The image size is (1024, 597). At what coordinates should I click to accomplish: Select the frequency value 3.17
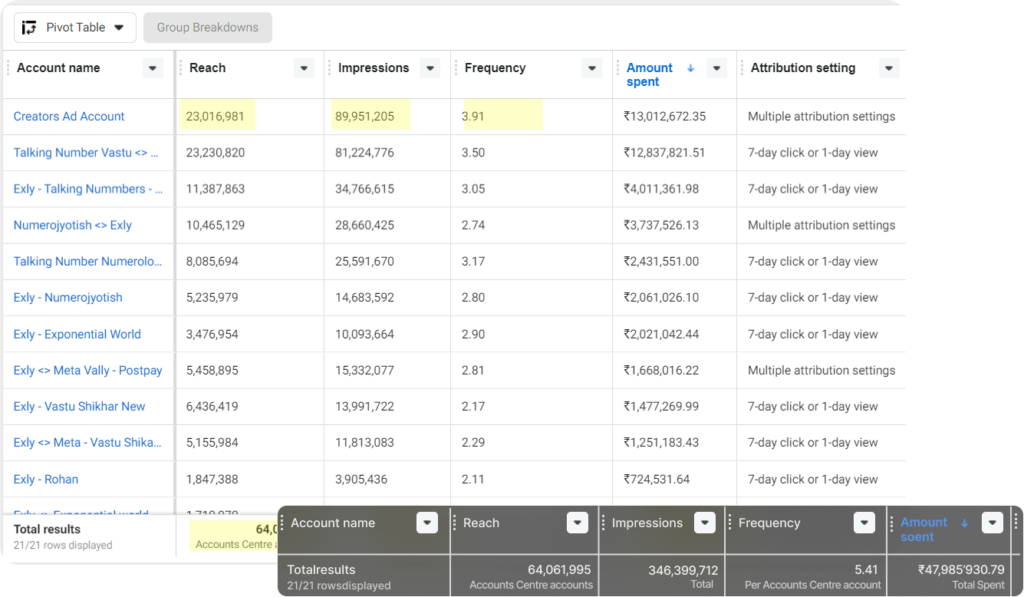click(473, 261)
